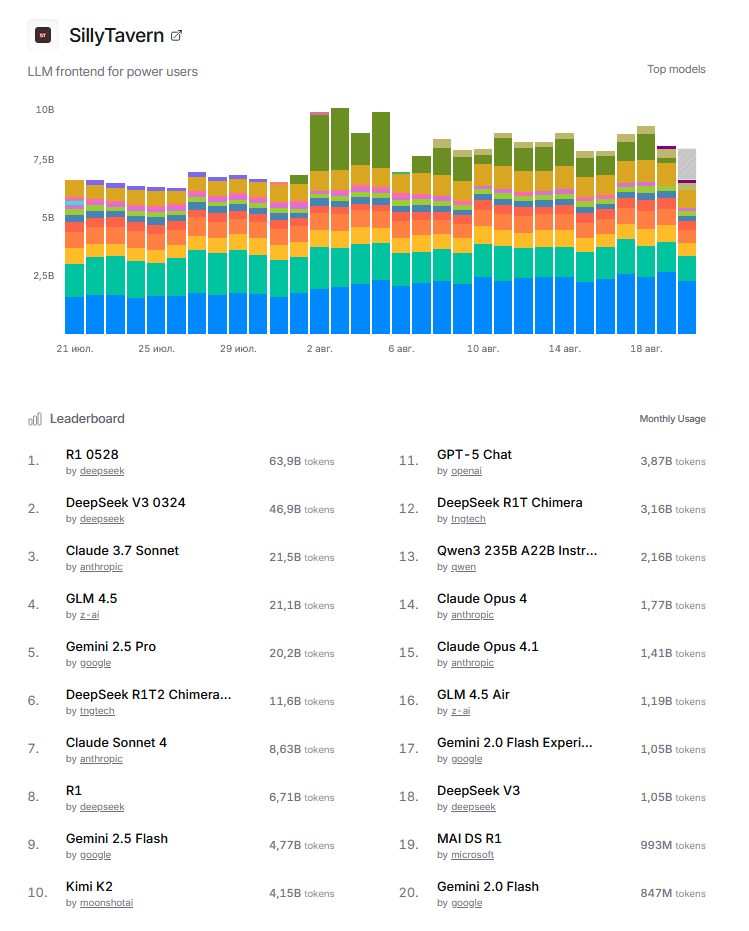Open DeepSeek V3 0324 model page
Image resolution: width=749 pixels, height=931 pixels.
pos(125,503)
